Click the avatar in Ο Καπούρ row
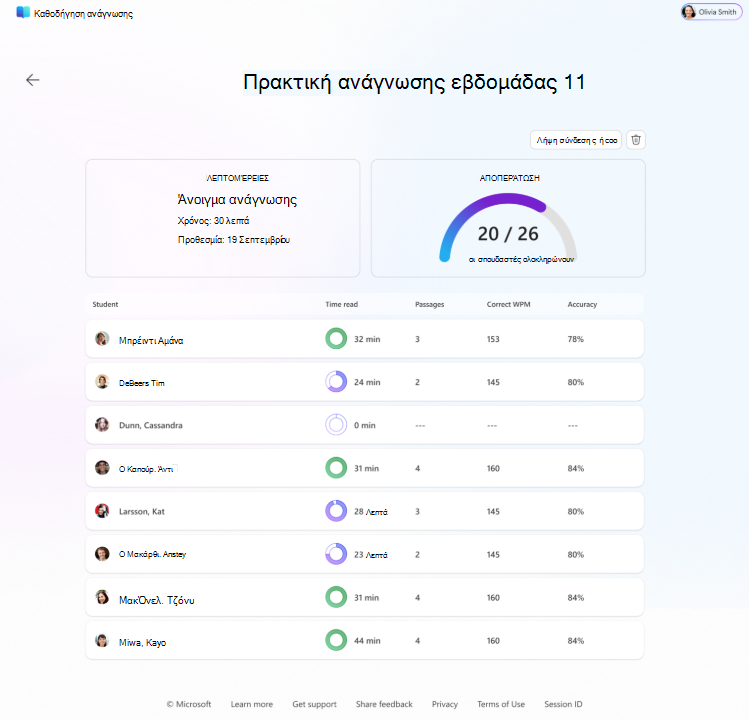Screen dimensions: 749x720 click(x=102, y=468)
